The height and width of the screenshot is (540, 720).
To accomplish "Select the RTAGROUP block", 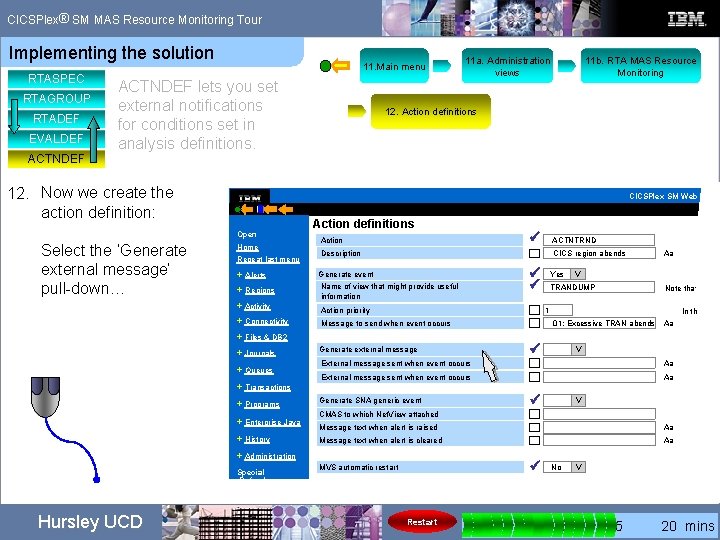I will [56, 98].
